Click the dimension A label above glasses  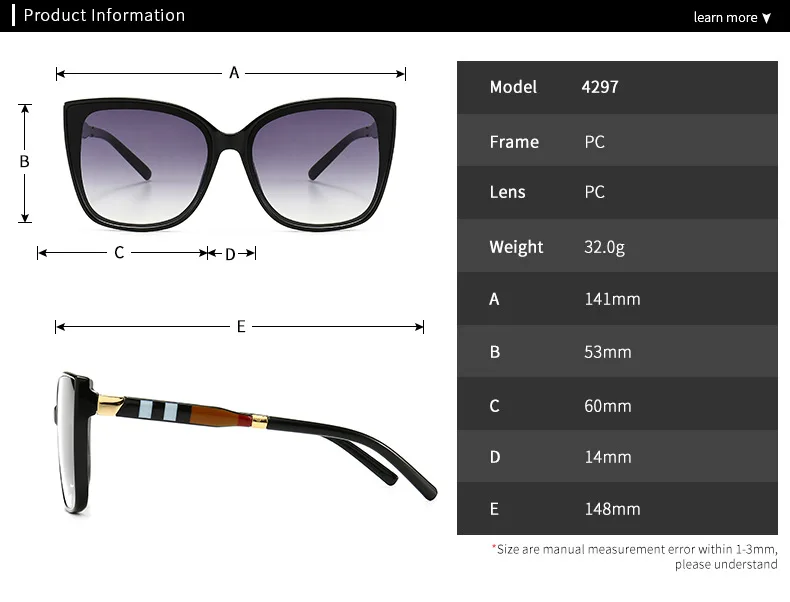(x=234, y=73)
